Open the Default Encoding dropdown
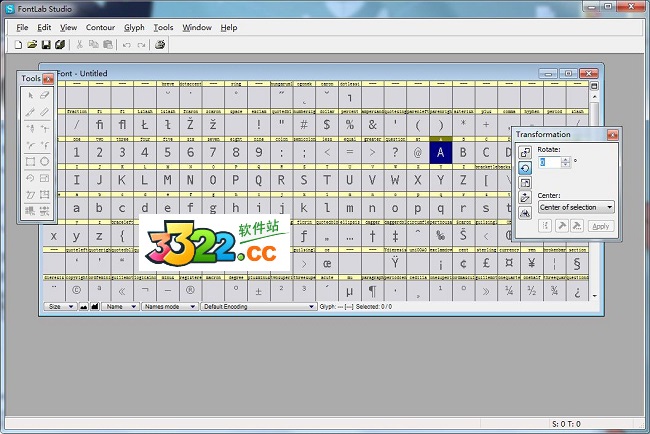 click(258, 307)
